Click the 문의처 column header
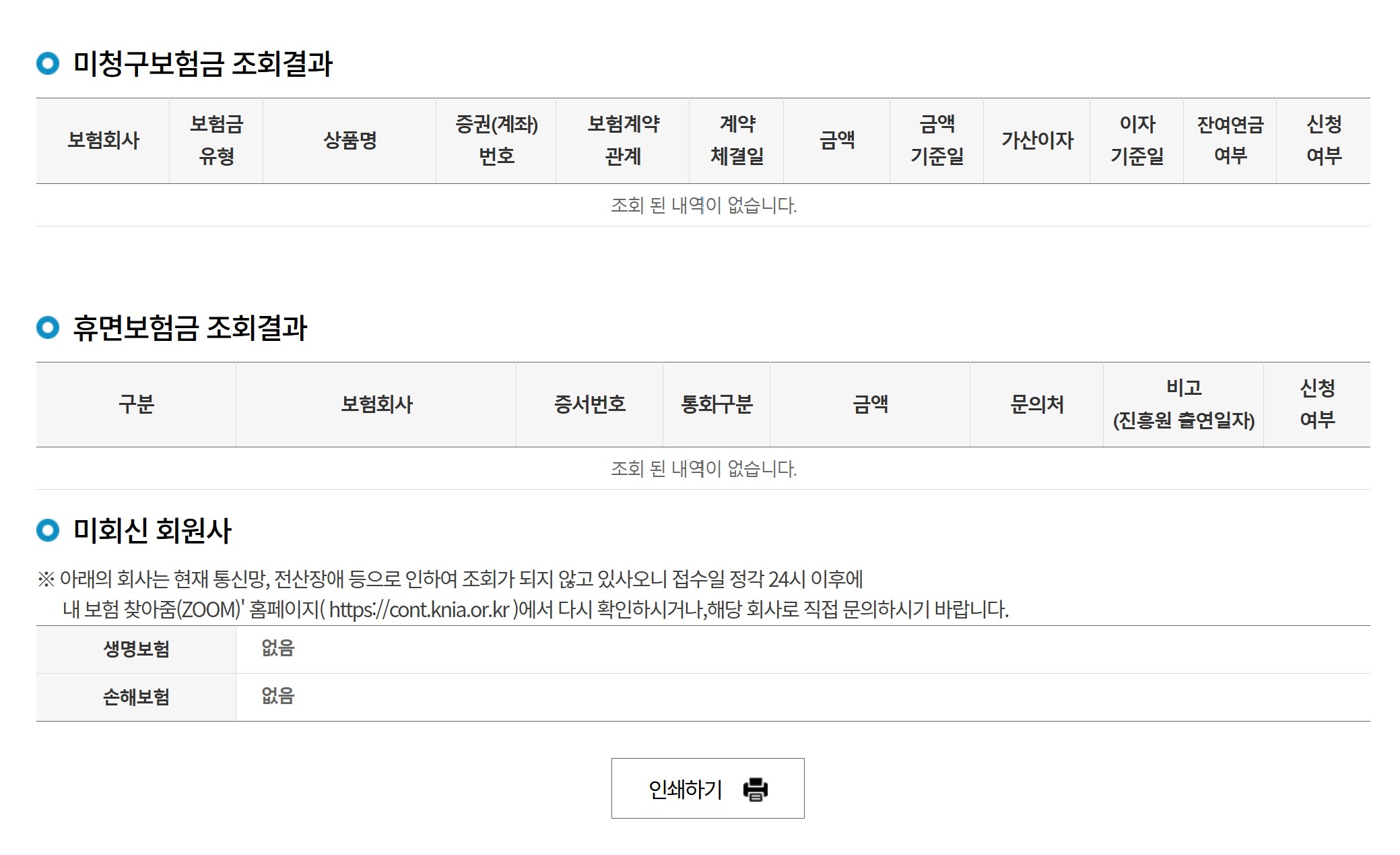This screenshot has height=855, width=1400. coord(1037,404)
